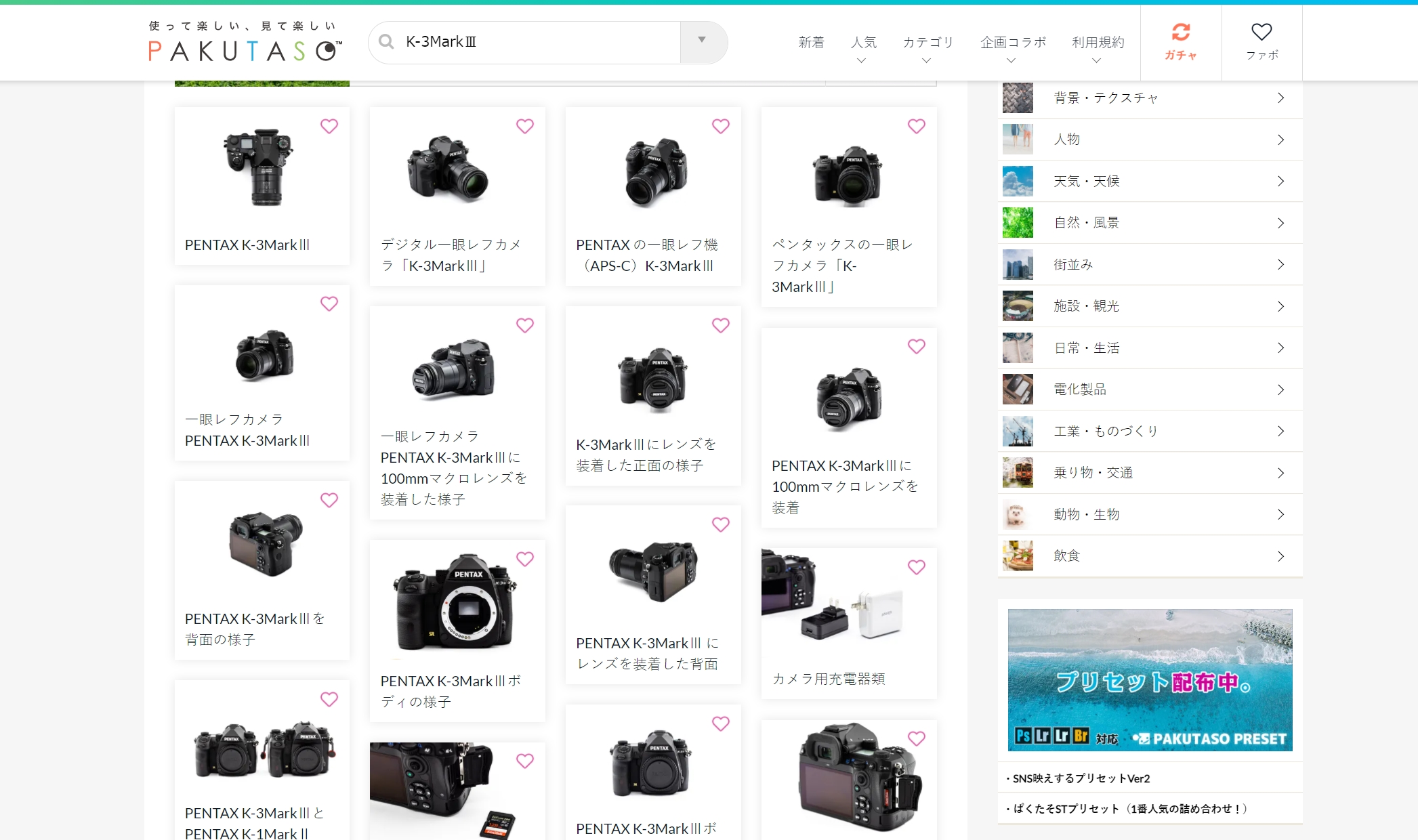The height and width of the screenshot is (840, 1418).
Task: Click the プリセット配布中 banner image
Action: coord(1150,680)
